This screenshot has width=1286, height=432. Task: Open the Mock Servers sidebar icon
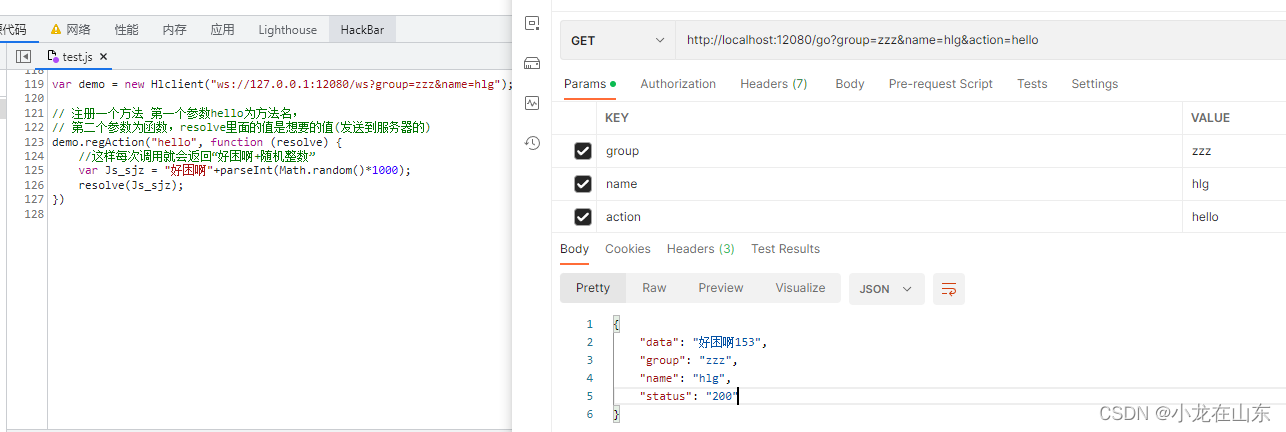pos(532,63)
